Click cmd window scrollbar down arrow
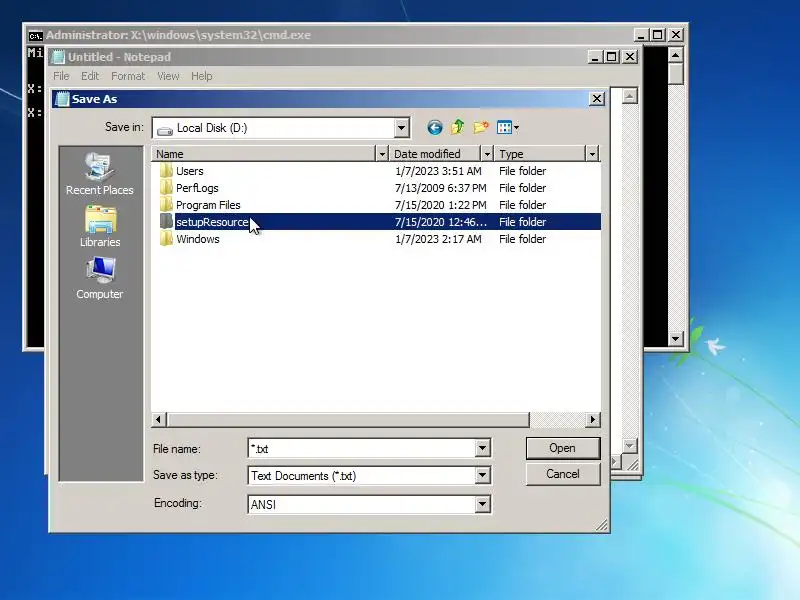 (676, 339)
